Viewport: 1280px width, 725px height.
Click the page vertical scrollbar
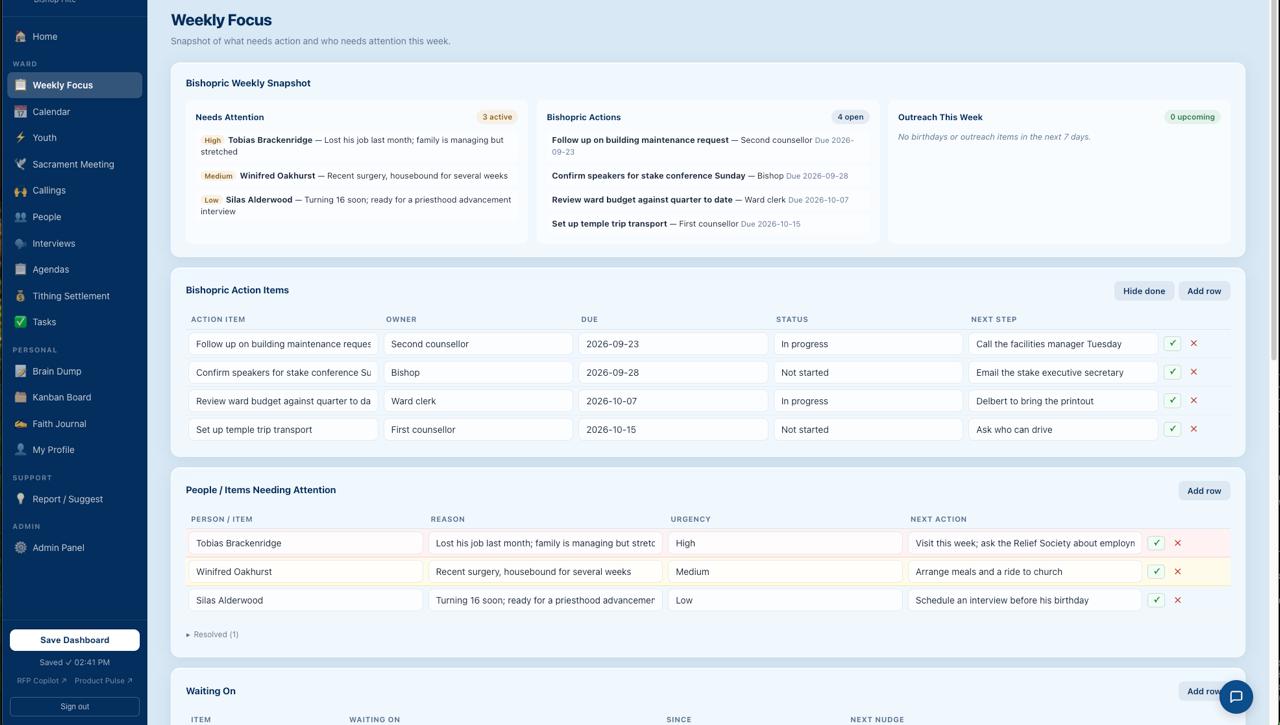pos(1274,180)
